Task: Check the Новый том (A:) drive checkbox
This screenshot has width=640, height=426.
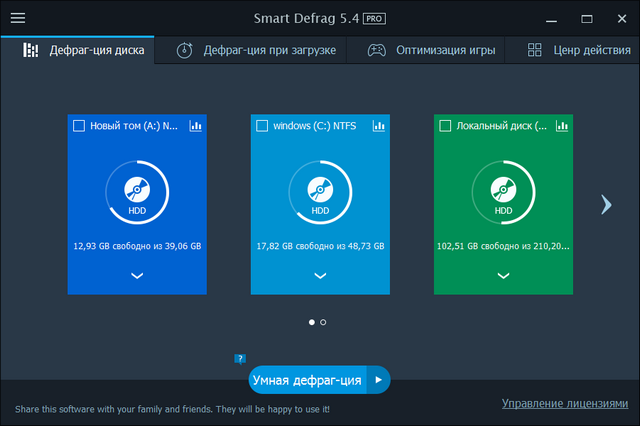Action: [79, 126]
